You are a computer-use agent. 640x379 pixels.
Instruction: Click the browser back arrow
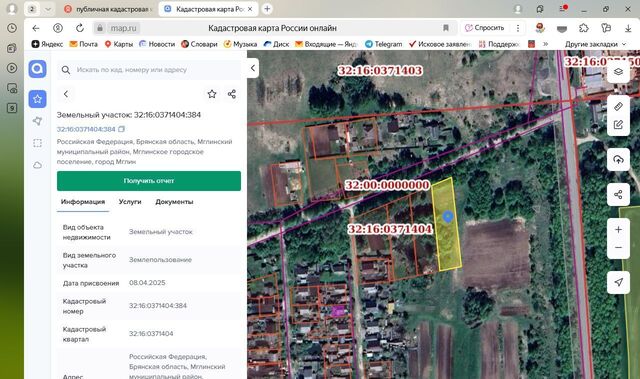36,28
